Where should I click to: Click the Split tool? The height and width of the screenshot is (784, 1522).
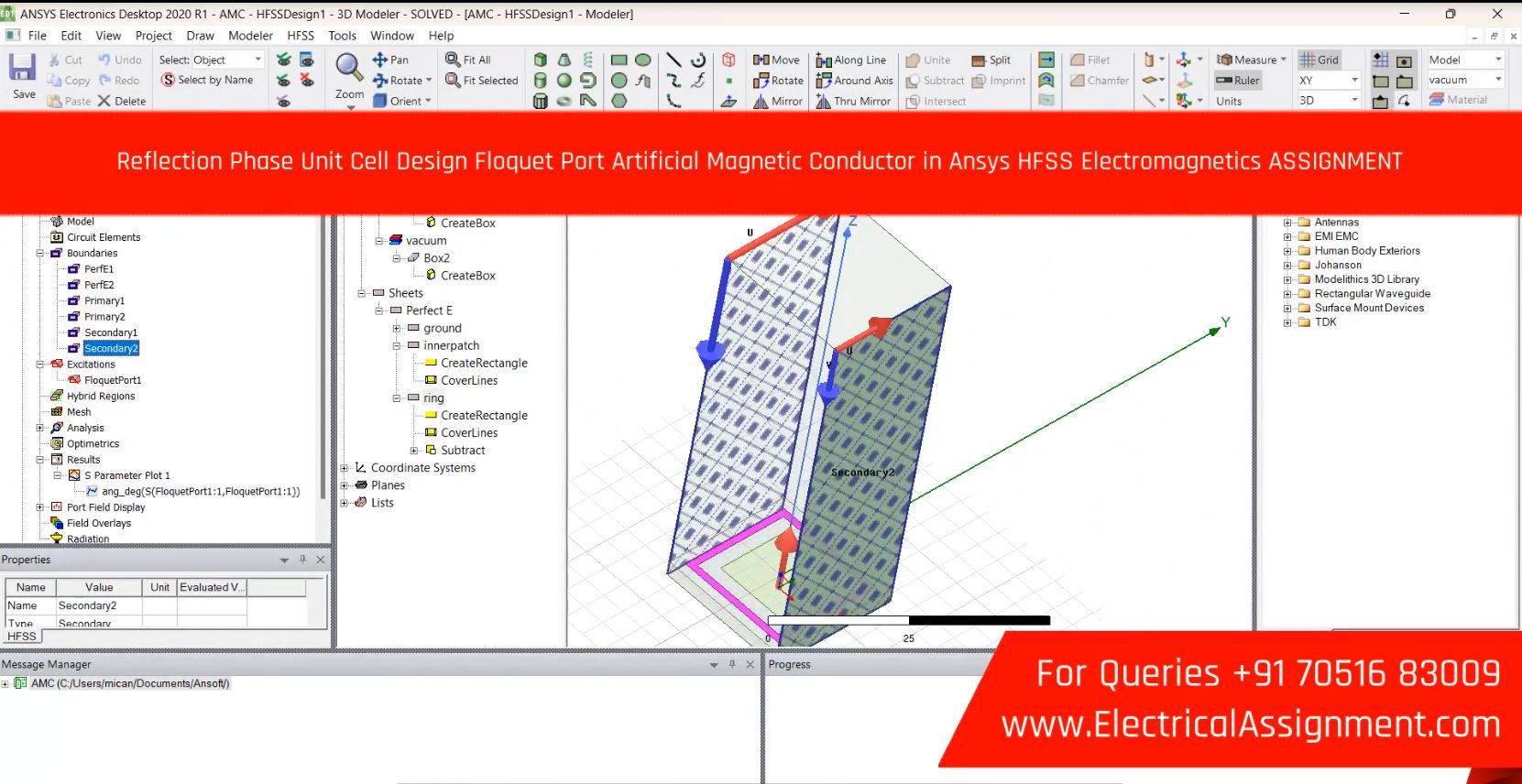991,60
